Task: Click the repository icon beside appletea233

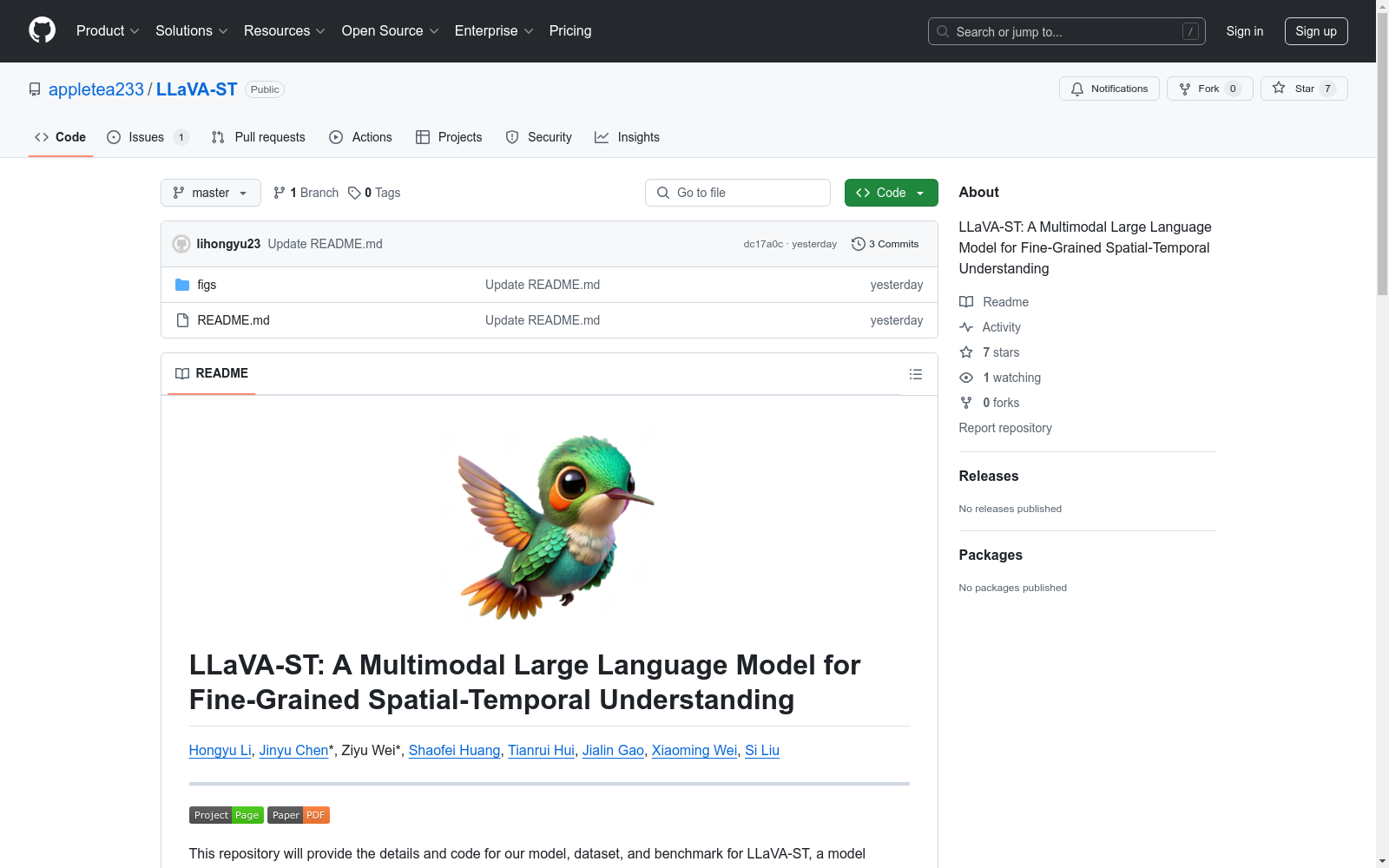Action: click(35, 89)
